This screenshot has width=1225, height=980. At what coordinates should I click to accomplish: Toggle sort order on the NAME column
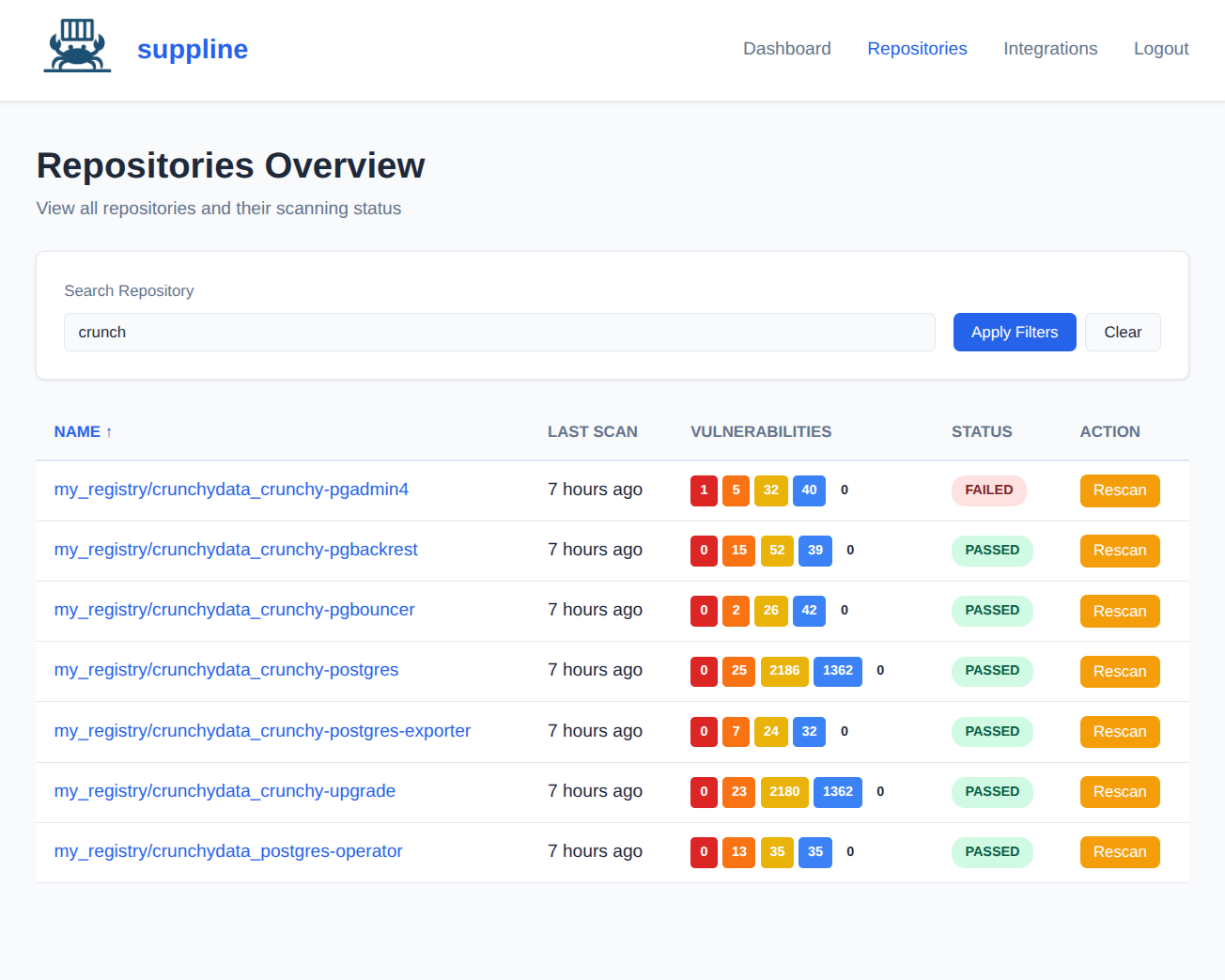(83, 431)
